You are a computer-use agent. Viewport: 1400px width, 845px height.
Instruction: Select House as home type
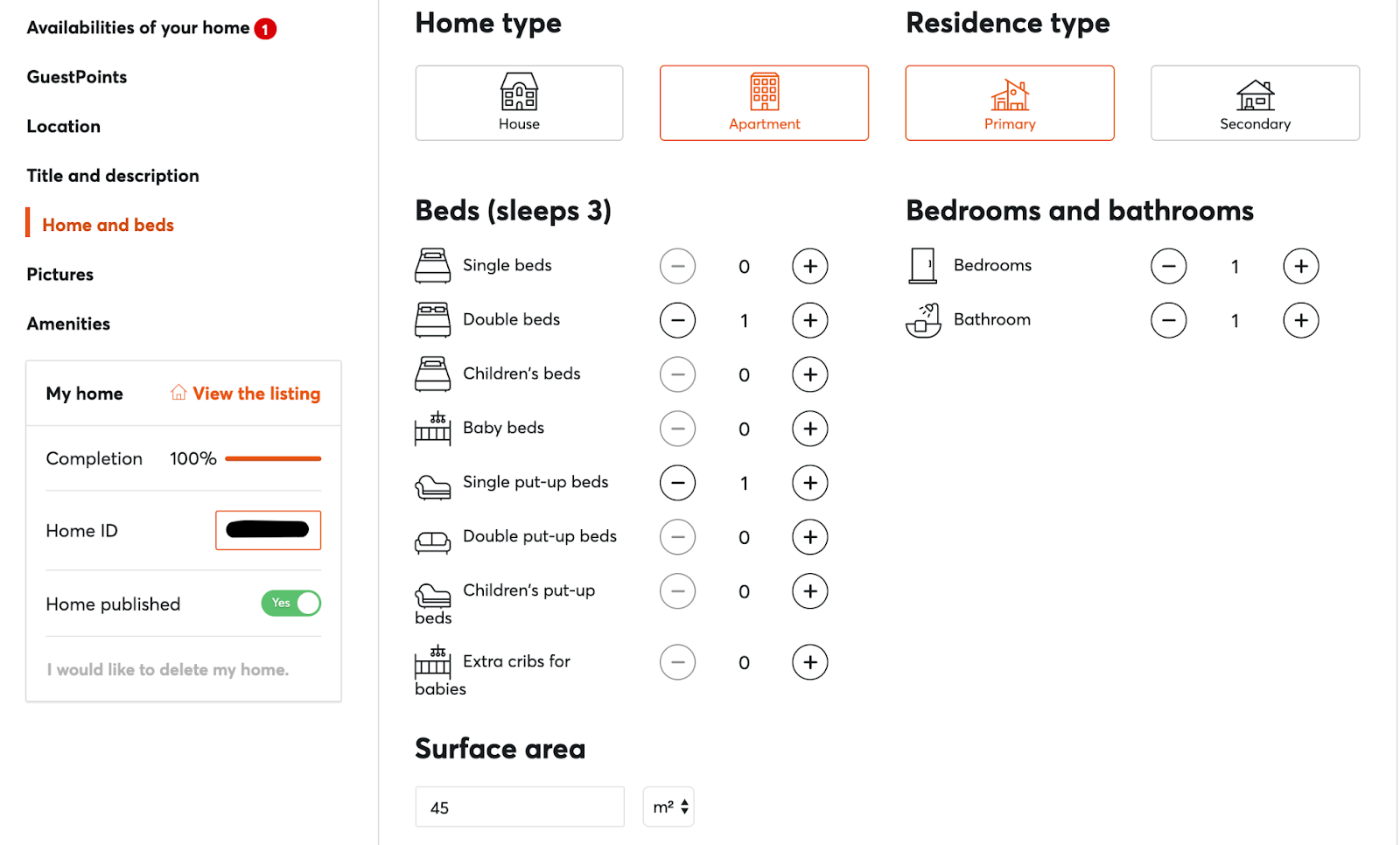519,102
